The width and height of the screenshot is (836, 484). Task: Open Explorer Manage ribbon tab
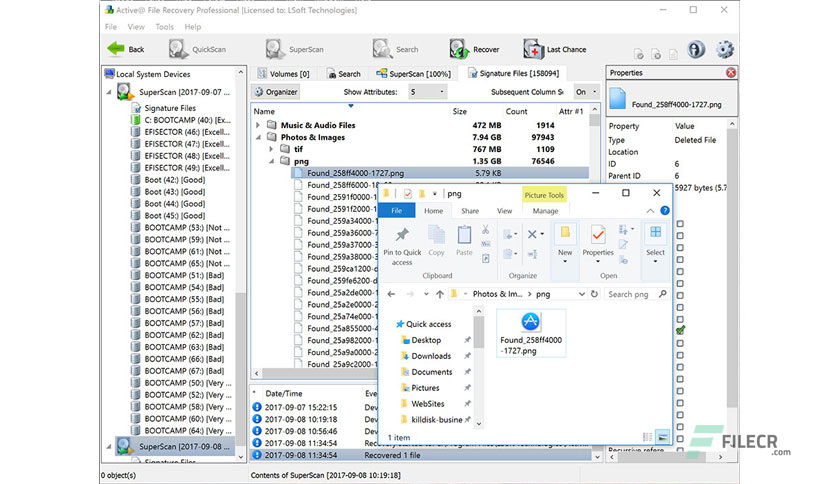(x=545, y=211)
